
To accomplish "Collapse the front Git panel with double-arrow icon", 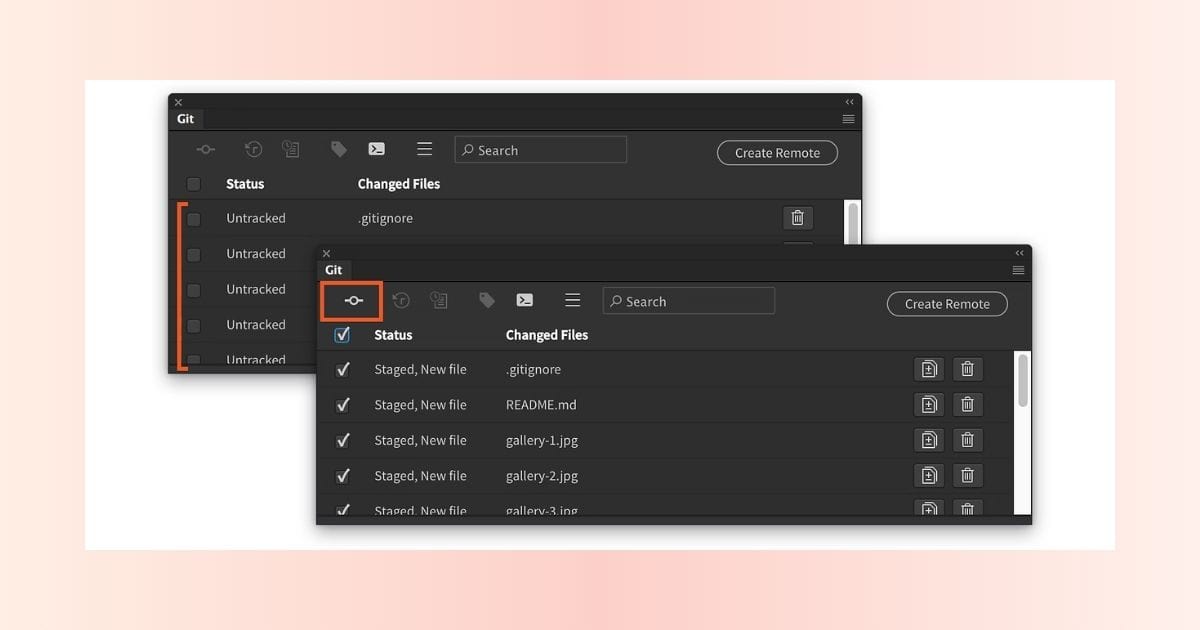I will click(x=1019, y=253).
